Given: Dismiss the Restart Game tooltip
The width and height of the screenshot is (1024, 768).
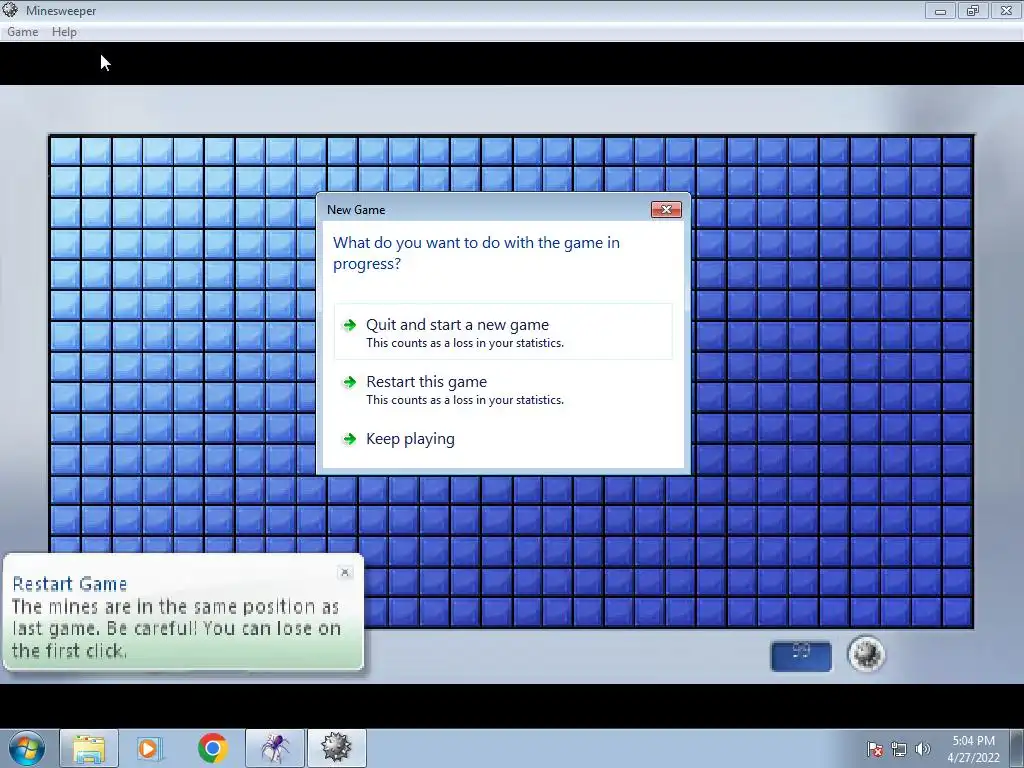Looking at the screenshot, I should click(345, 572).
